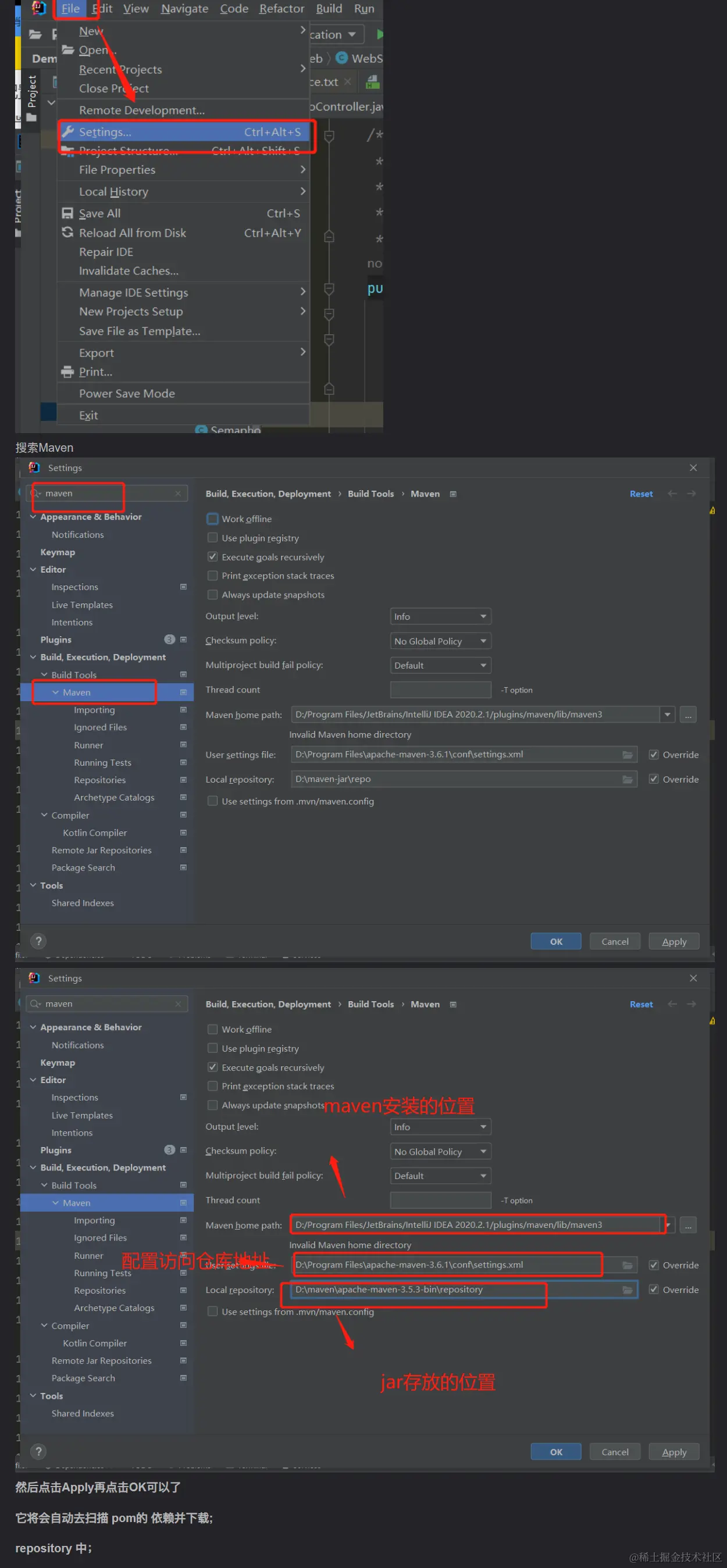This screenshot has width=727, height=1568.
Task: Browse folder icon for Local repository, first dialog
Action: [x=627, y=780]
